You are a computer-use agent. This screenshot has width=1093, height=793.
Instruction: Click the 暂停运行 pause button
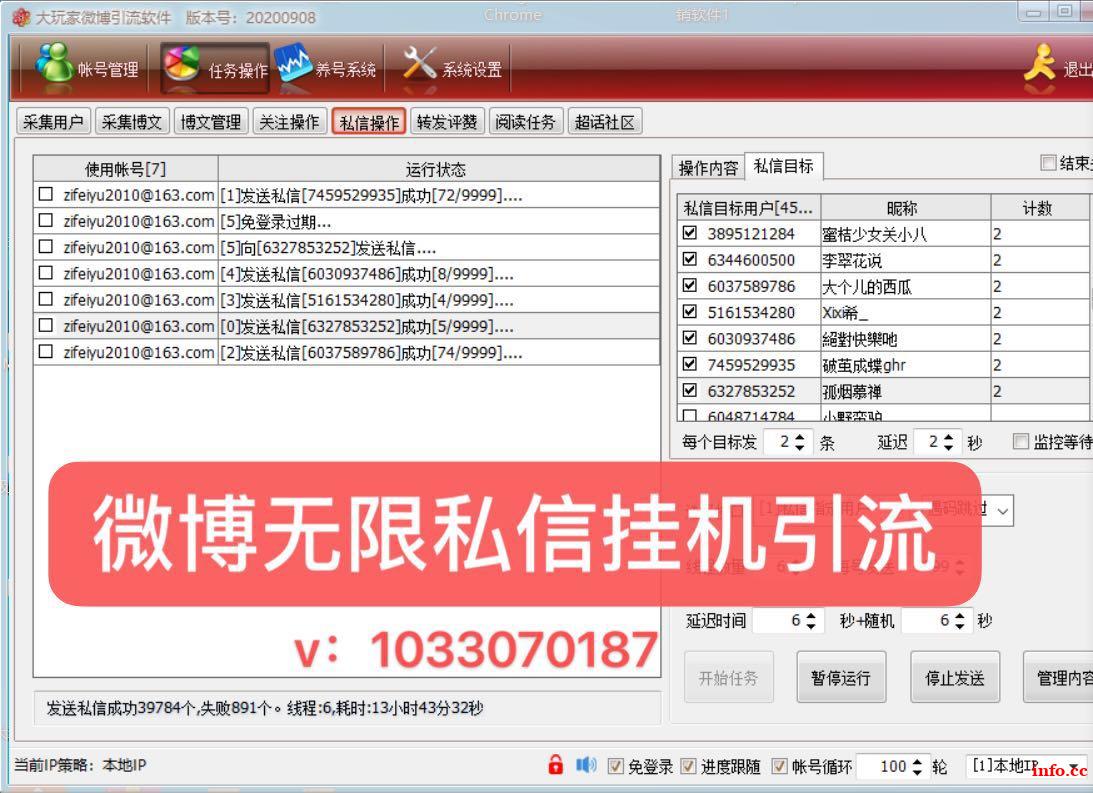(841, 677)
